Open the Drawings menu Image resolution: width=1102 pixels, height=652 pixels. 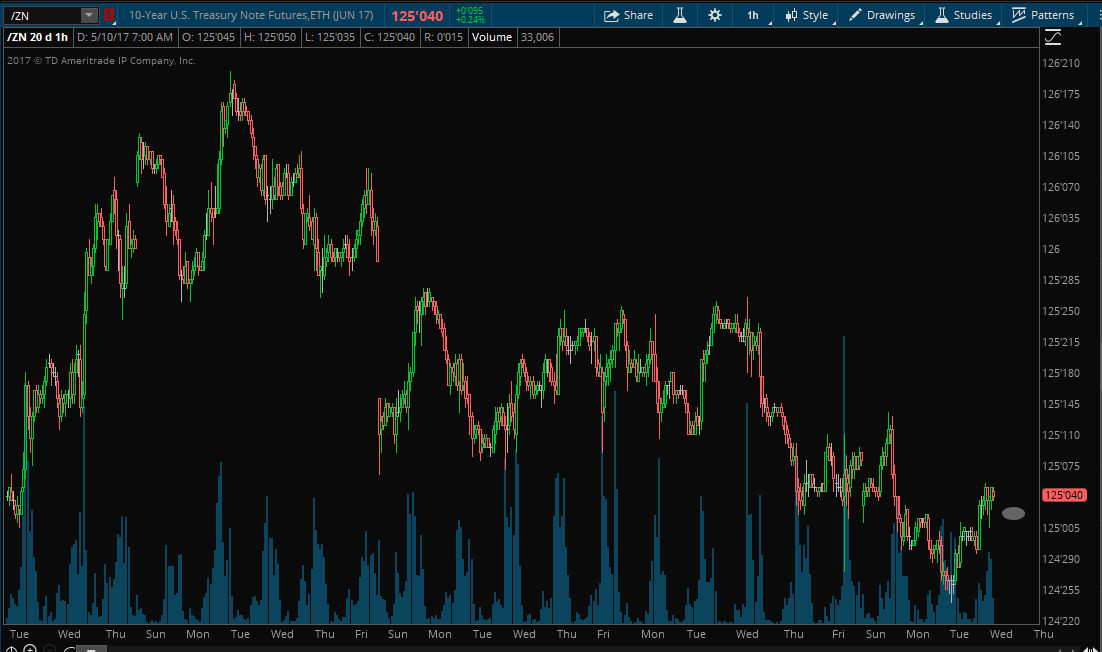tap(883, 15)
